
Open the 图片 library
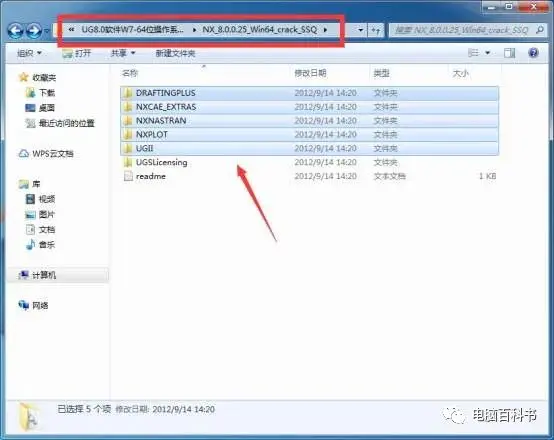[40, 214]
